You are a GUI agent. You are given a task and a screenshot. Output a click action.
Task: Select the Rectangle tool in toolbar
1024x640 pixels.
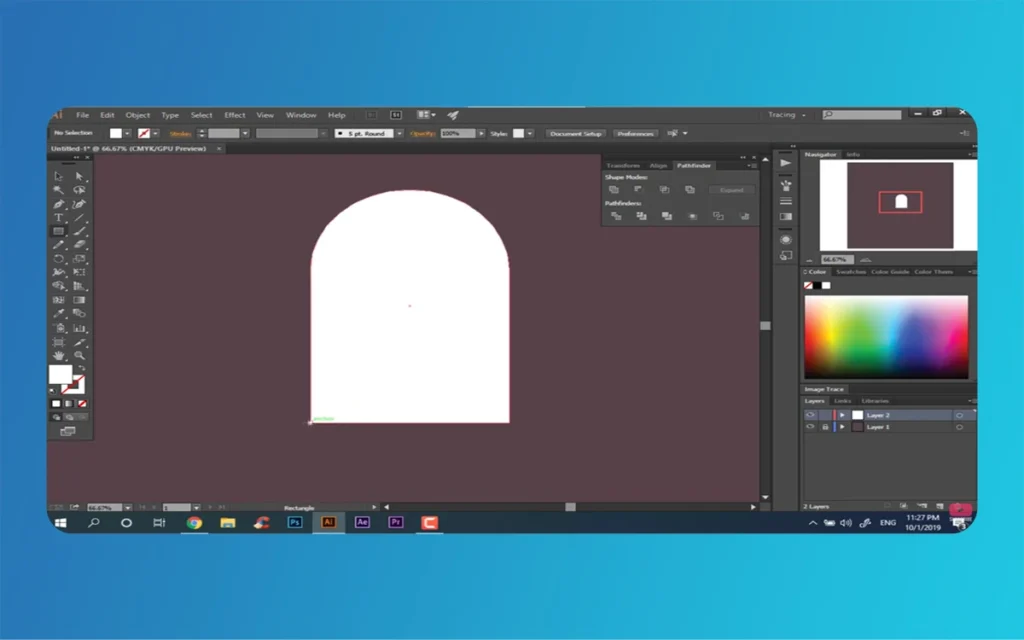click(59, 231)
